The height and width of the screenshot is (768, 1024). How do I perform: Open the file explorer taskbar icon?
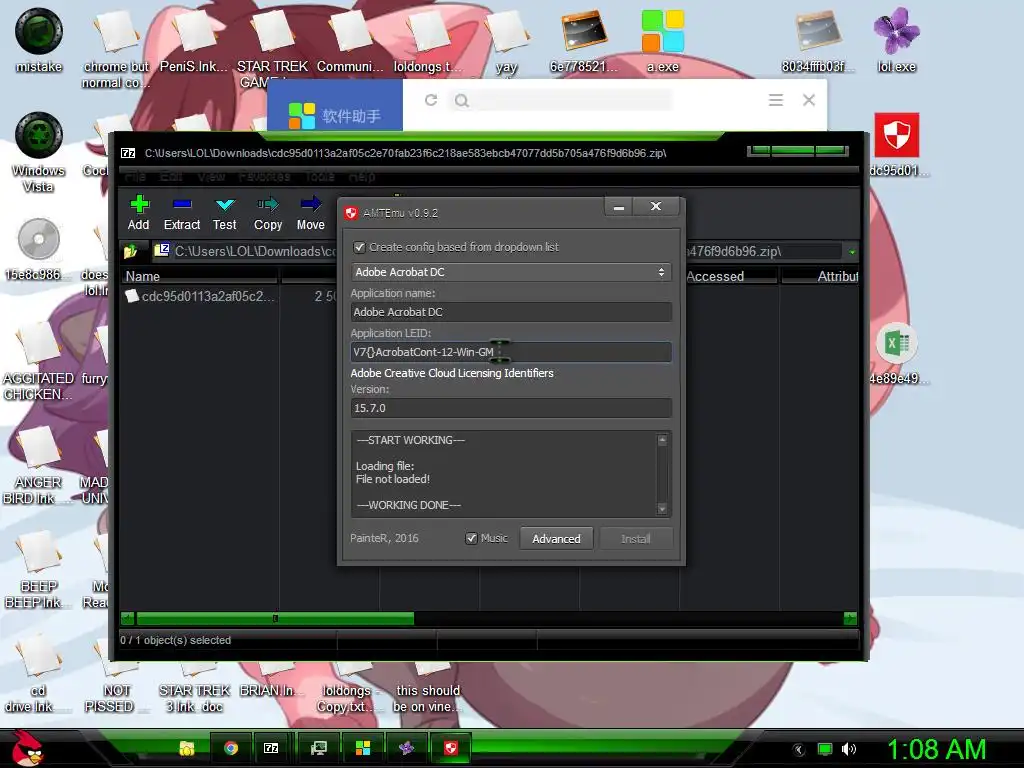187,748
